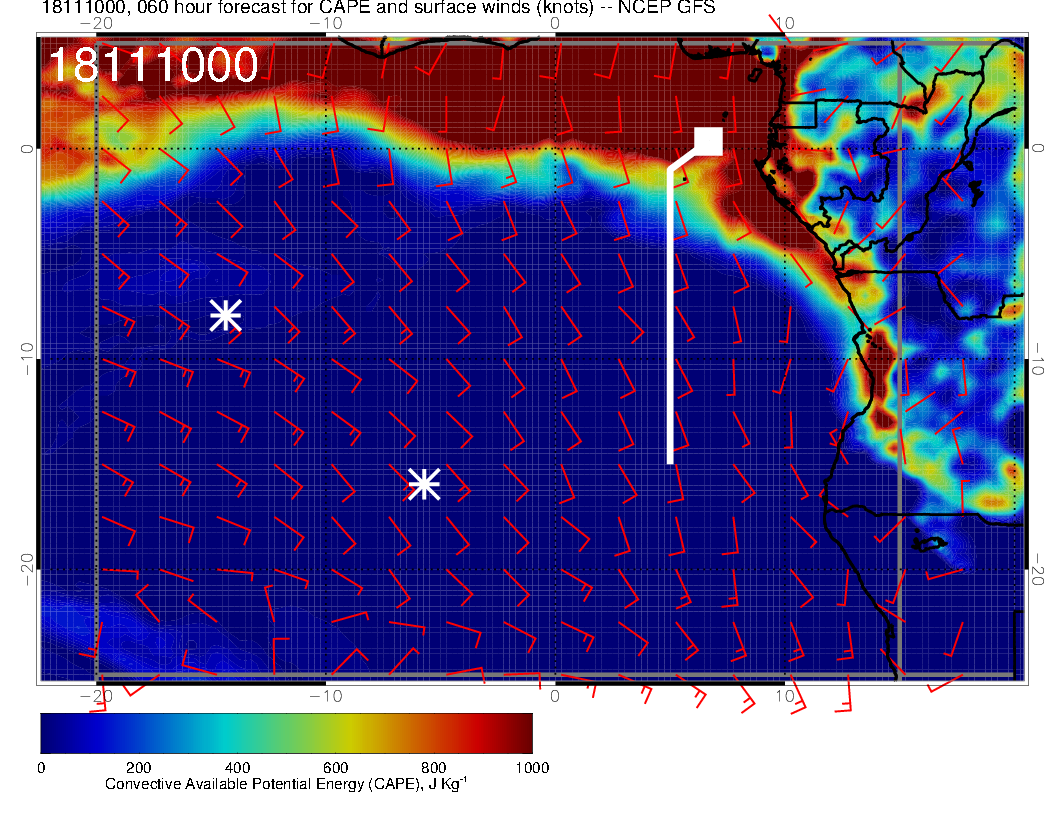
Task: Click the right axis latitude label 0
Action: pos(1037,148)
